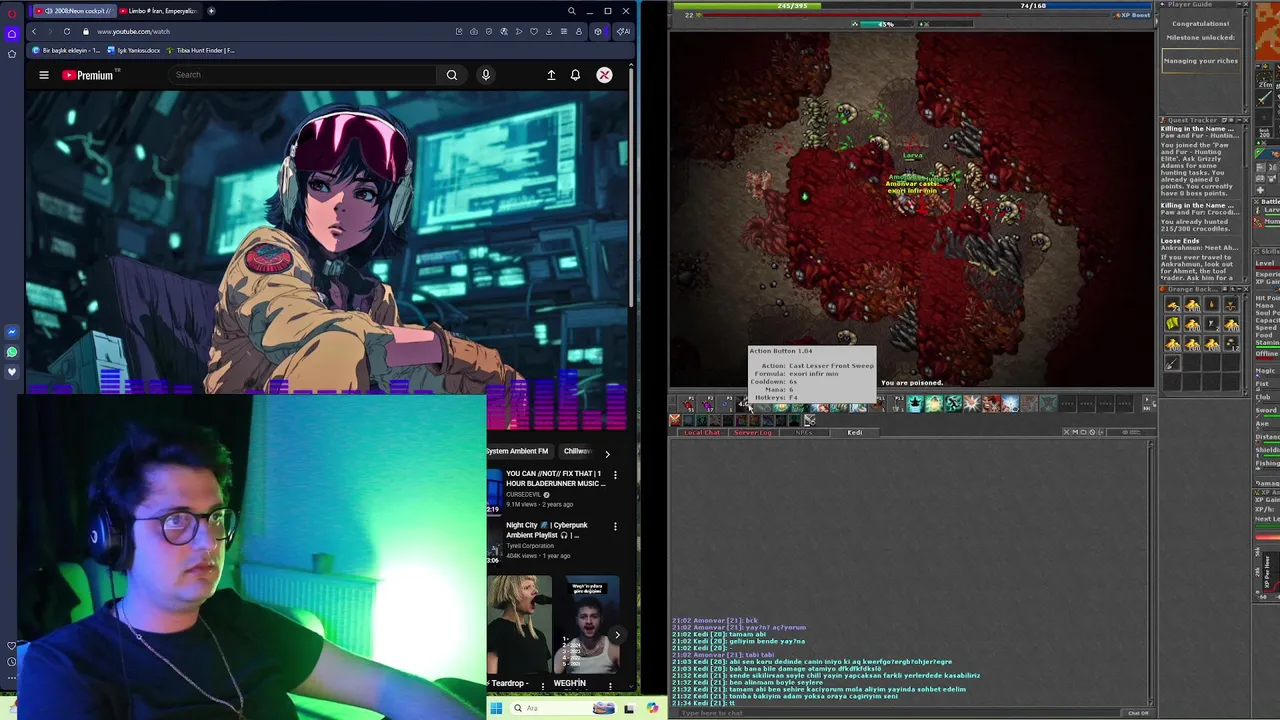Select the System Ambient FM chip
This screenshot has width=1280, height=720.
tap(518, 451)
